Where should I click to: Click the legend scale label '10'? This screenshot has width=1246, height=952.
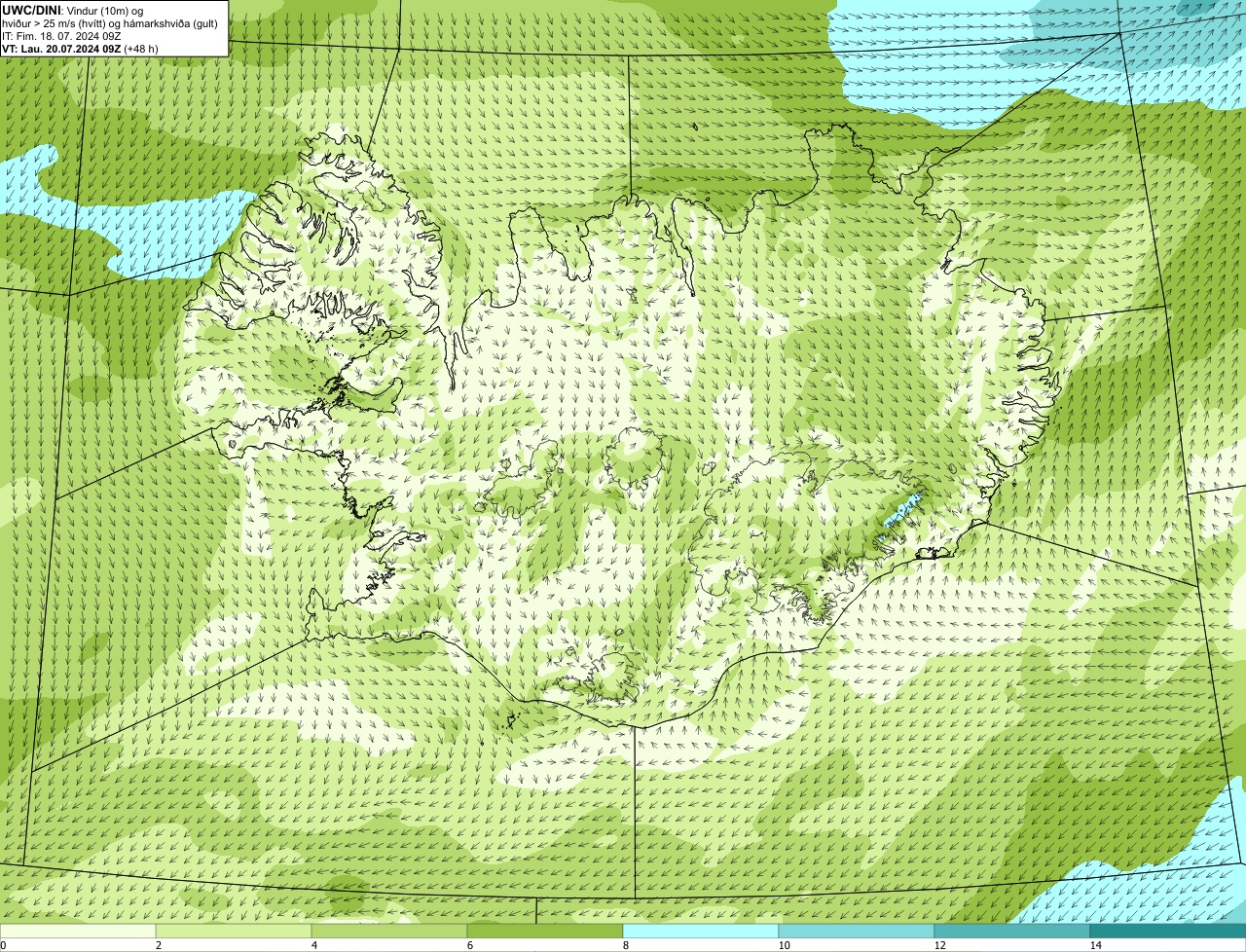(x=784, y=945)
